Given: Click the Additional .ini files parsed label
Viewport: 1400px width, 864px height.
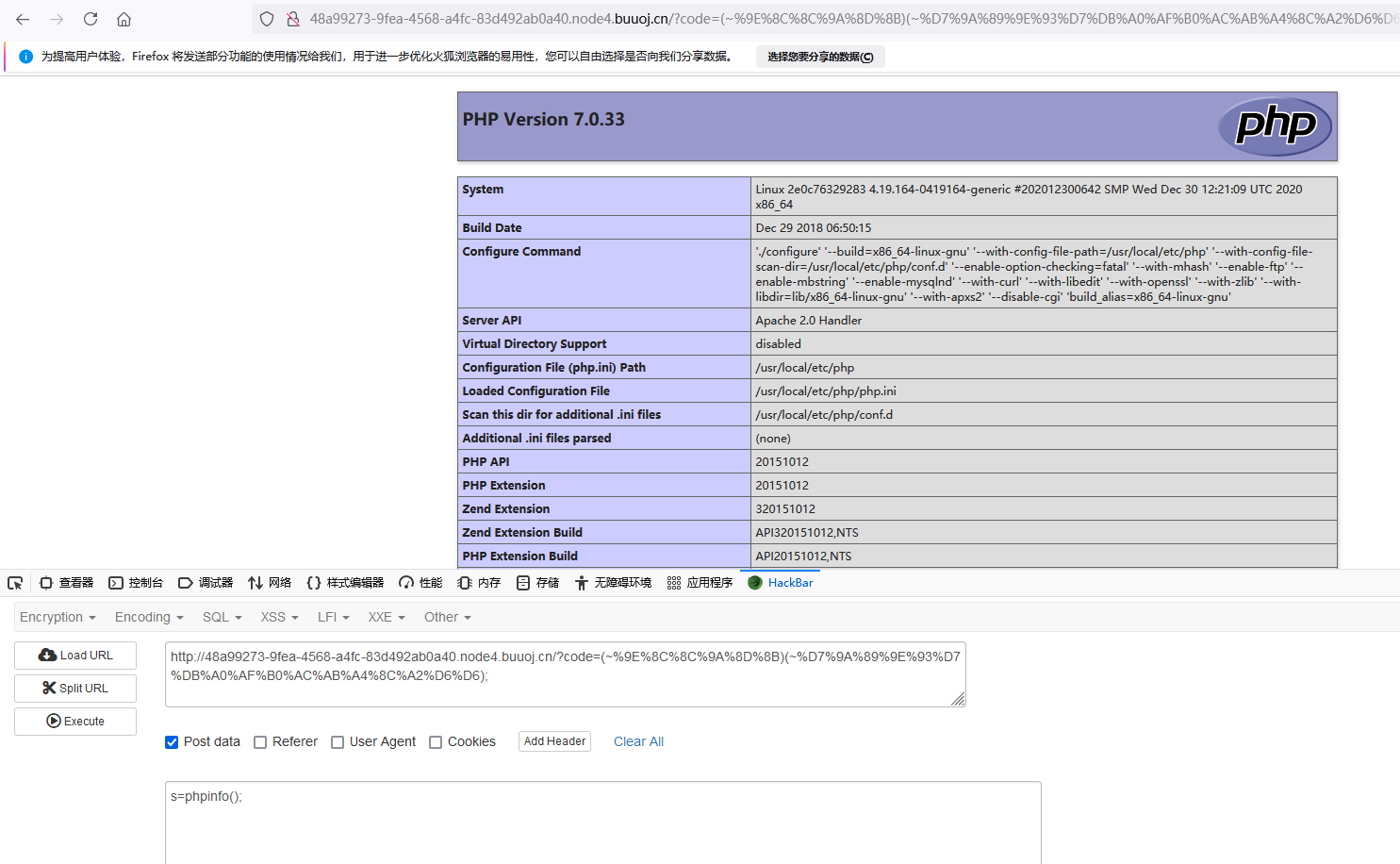Looking at the screenshot, I should click(536, 439).
